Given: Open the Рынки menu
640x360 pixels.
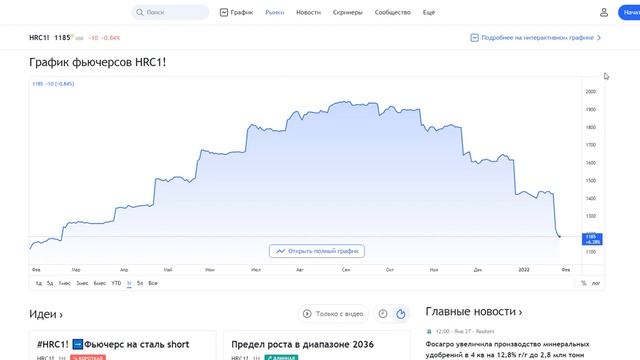Looking at the screenshot, I should coord(274,12).
